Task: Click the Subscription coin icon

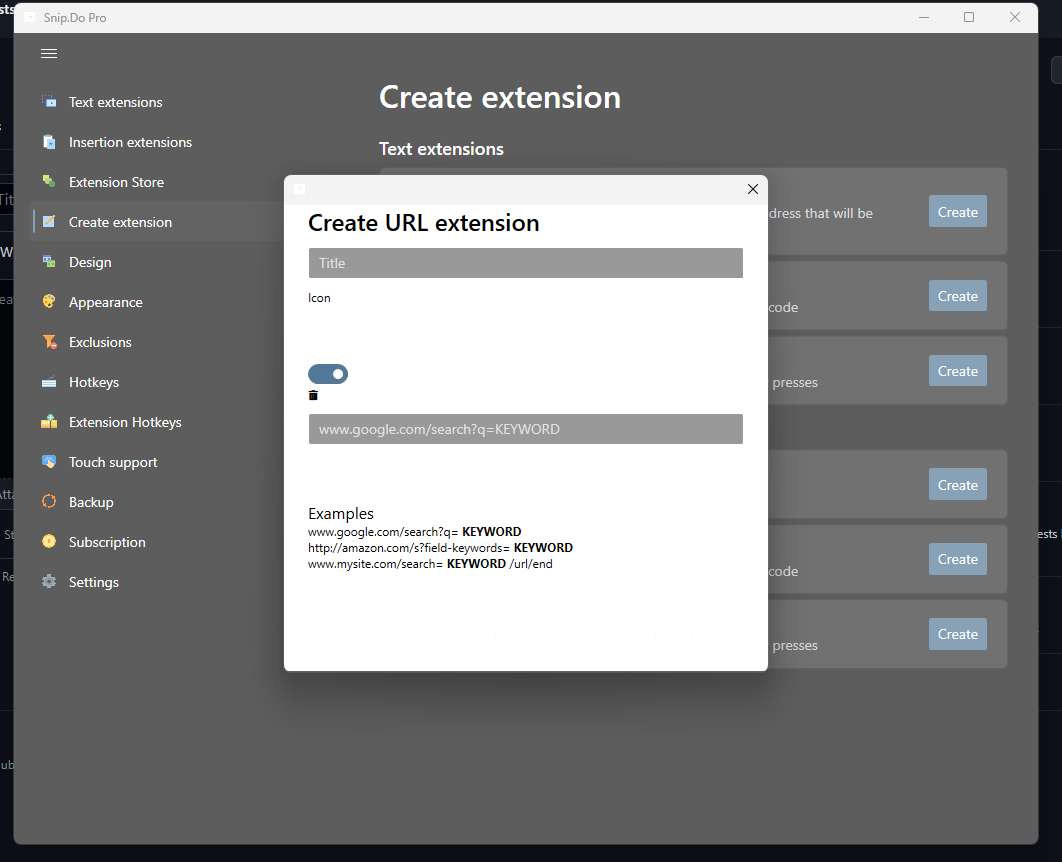Action: 48,541
